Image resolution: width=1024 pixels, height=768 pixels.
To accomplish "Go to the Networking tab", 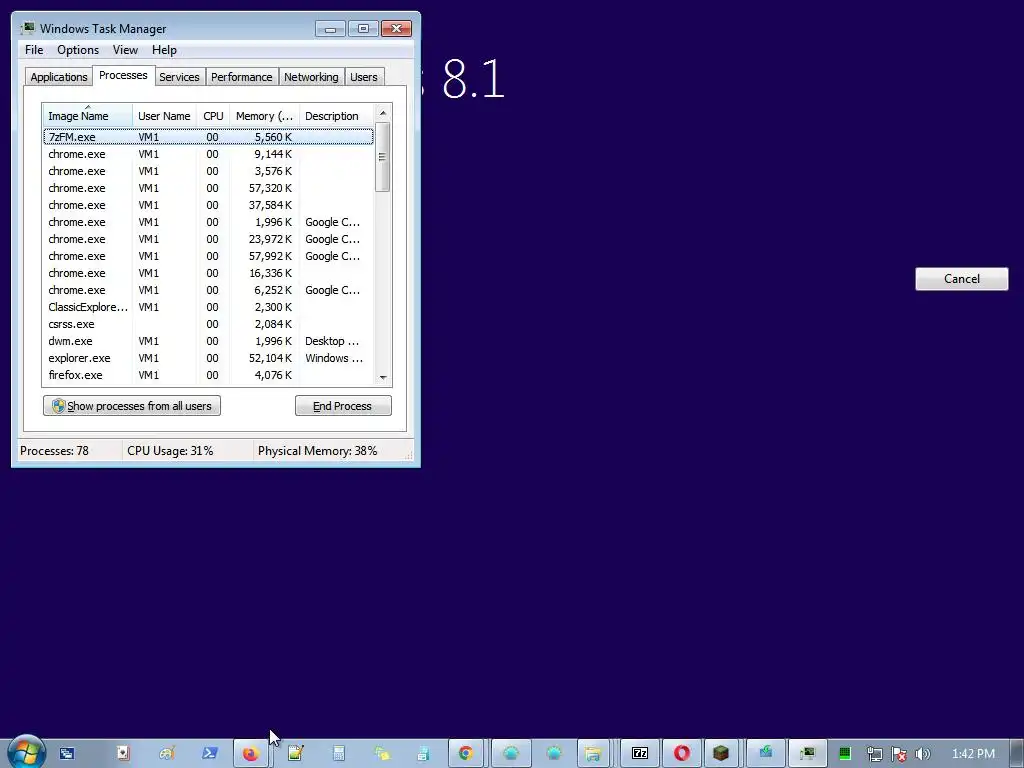I will point(311,77).
